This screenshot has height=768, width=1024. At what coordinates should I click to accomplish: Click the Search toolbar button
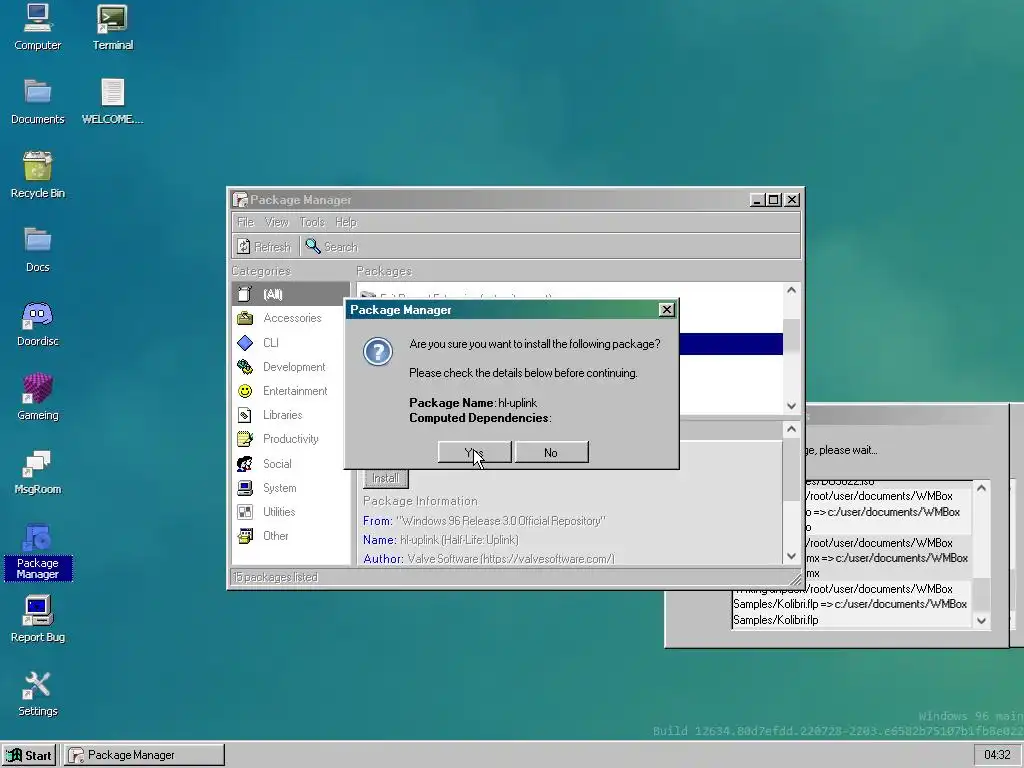coord(332,247)
